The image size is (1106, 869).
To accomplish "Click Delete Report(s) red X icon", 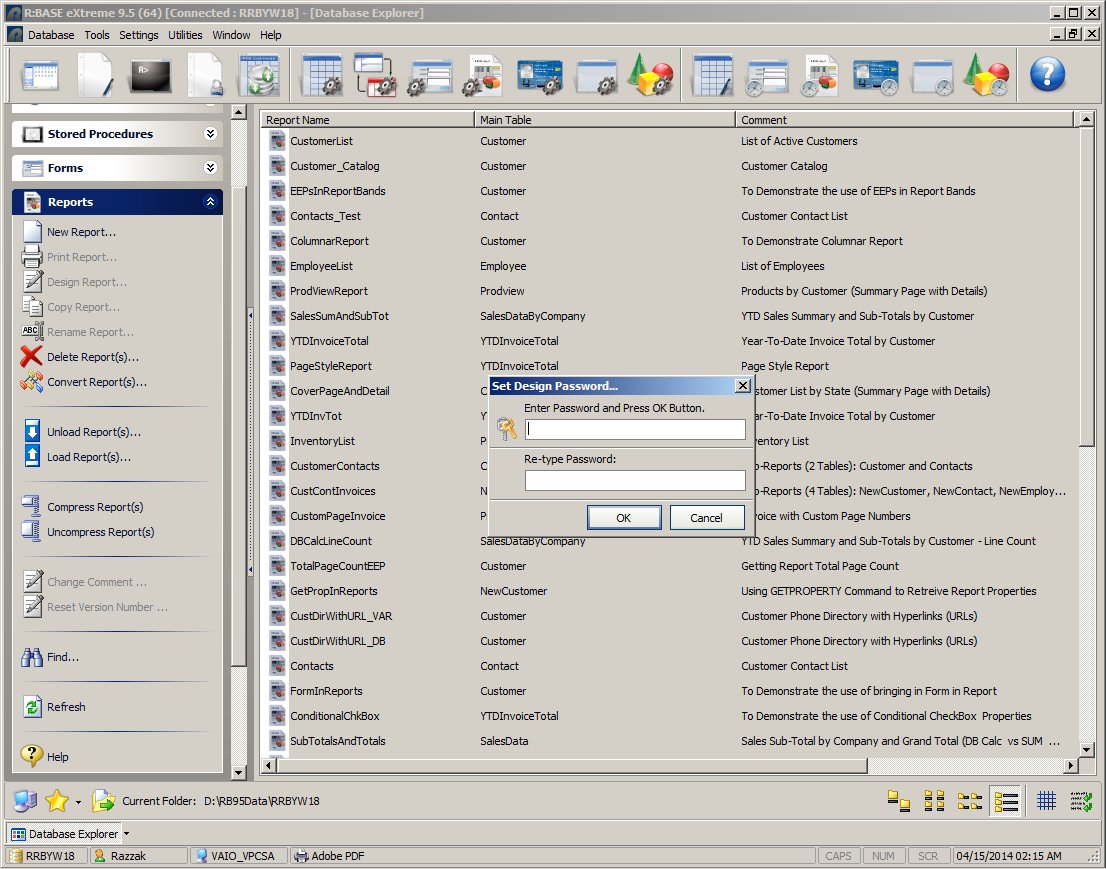I will click(x=32, y=357).
